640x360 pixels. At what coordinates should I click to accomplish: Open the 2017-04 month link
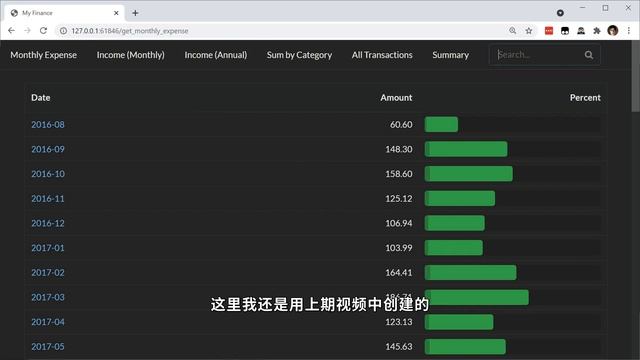[x=48, y=322]
